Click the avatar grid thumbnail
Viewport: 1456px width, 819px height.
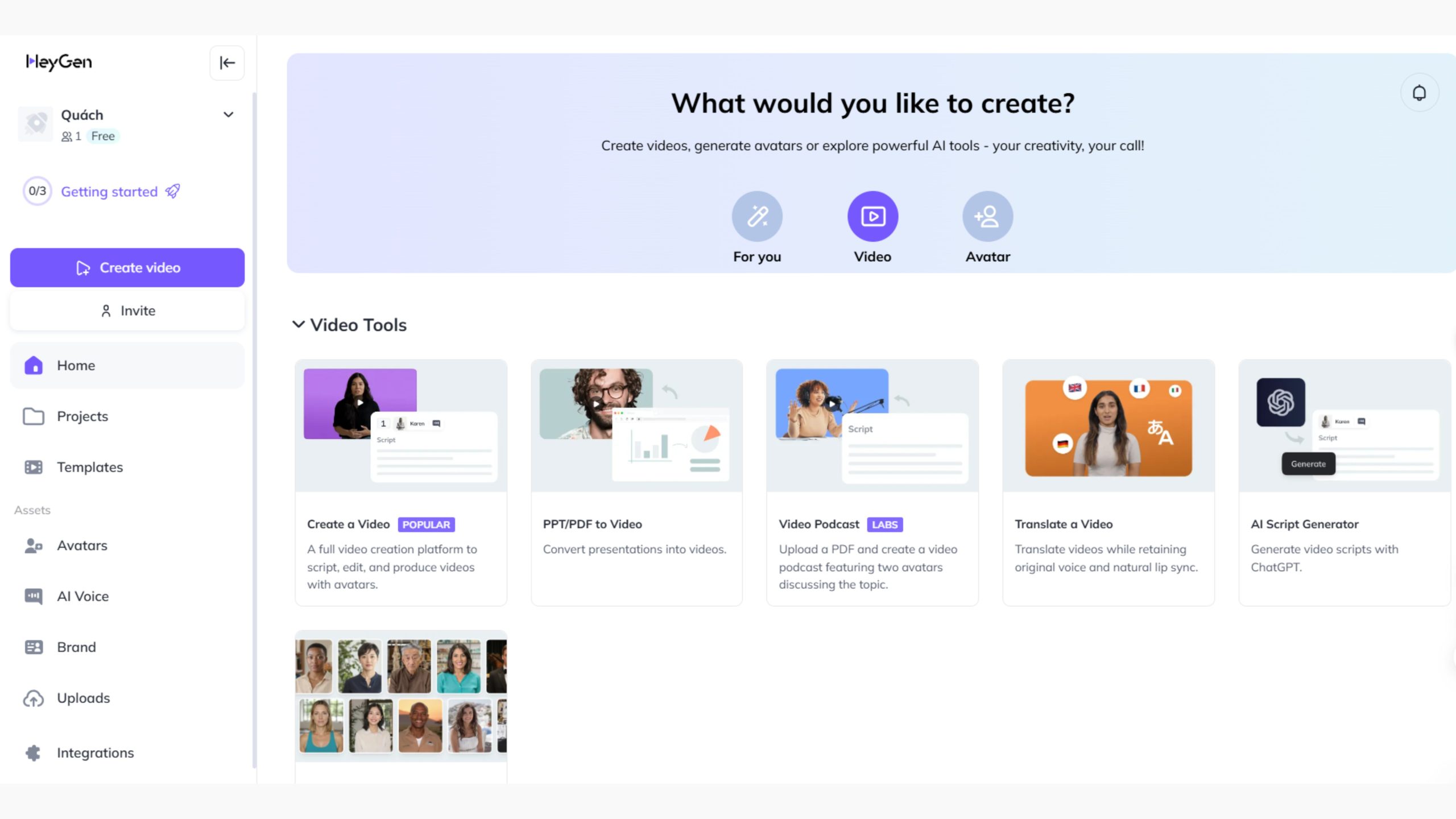pyautogui.click(x=400, y=696)
